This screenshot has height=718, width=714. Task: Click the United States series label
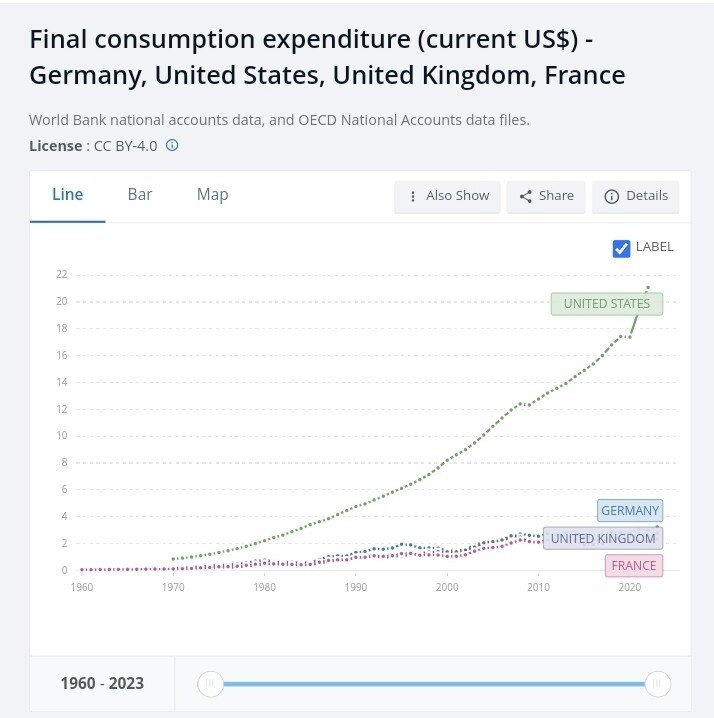pos(606,304)
